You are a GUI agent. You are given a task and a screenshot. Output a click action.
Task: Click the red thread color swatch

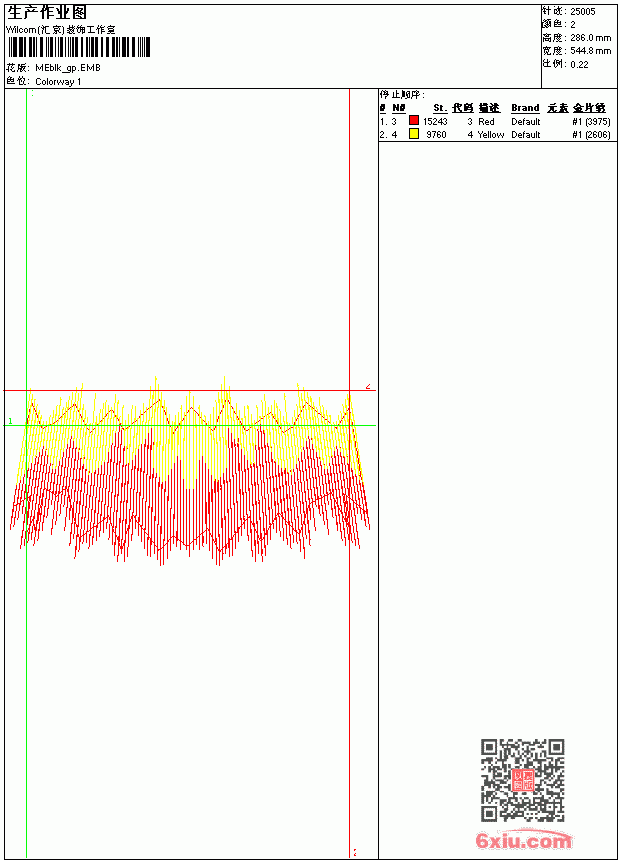tap(414, 121)
